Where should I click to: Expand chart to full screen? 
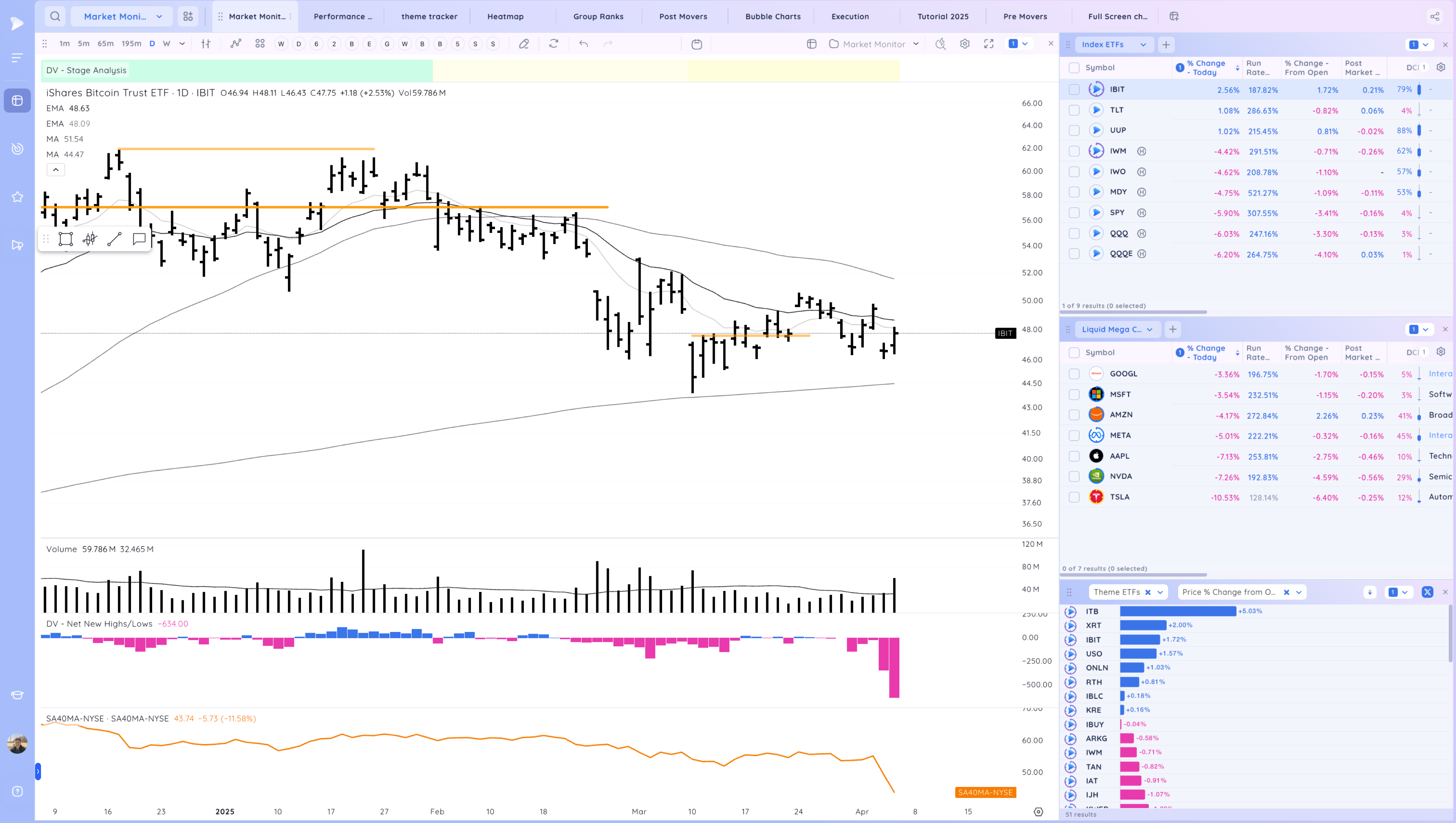(988, 44)
